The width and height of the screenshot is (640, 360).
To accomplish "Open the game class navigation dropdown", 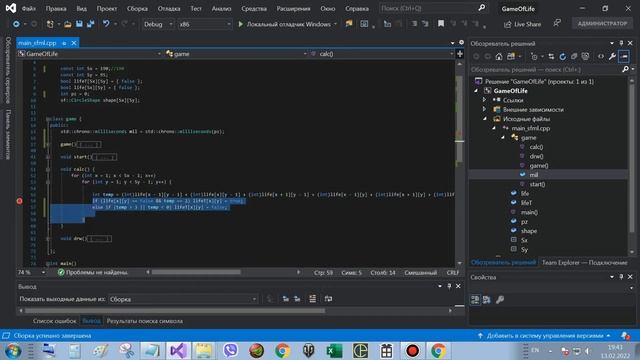I will (236, 54).
